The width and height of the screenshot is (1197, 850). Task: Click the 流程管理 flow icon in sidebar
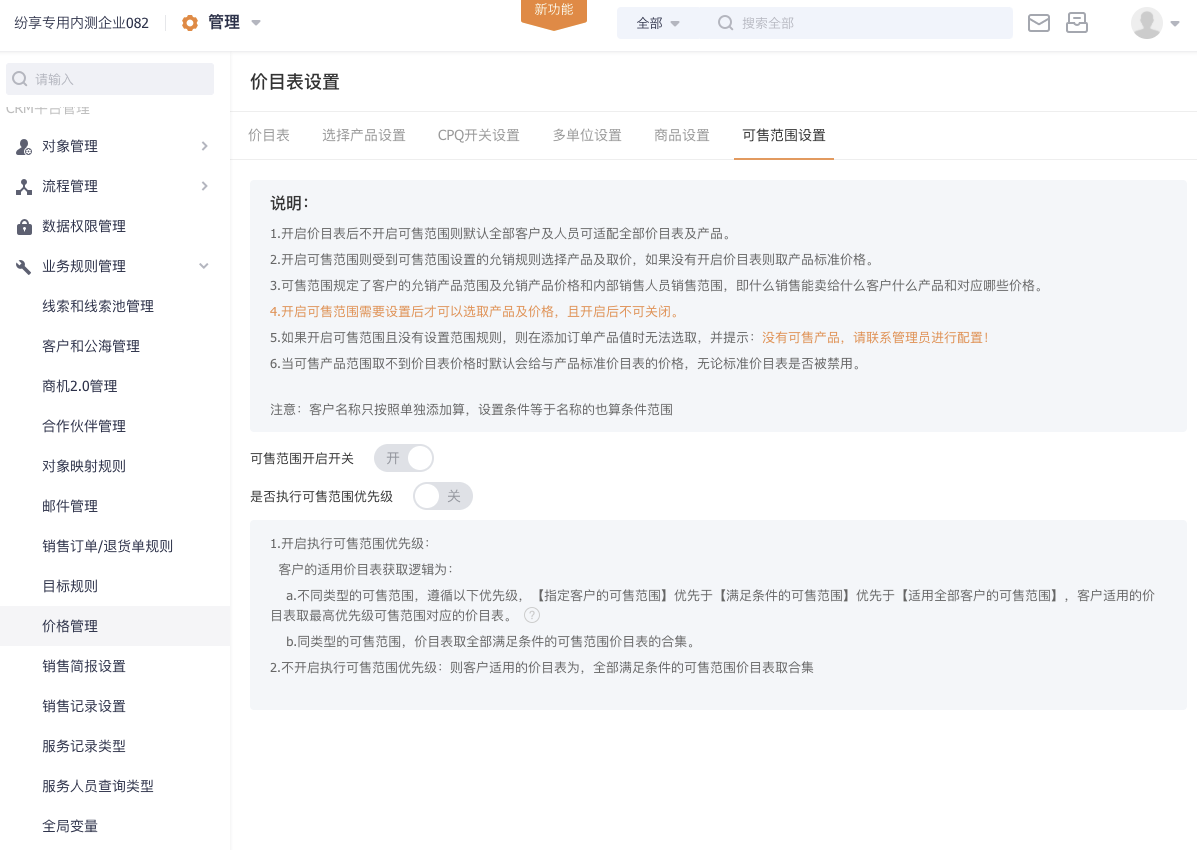tap(24, 186)
